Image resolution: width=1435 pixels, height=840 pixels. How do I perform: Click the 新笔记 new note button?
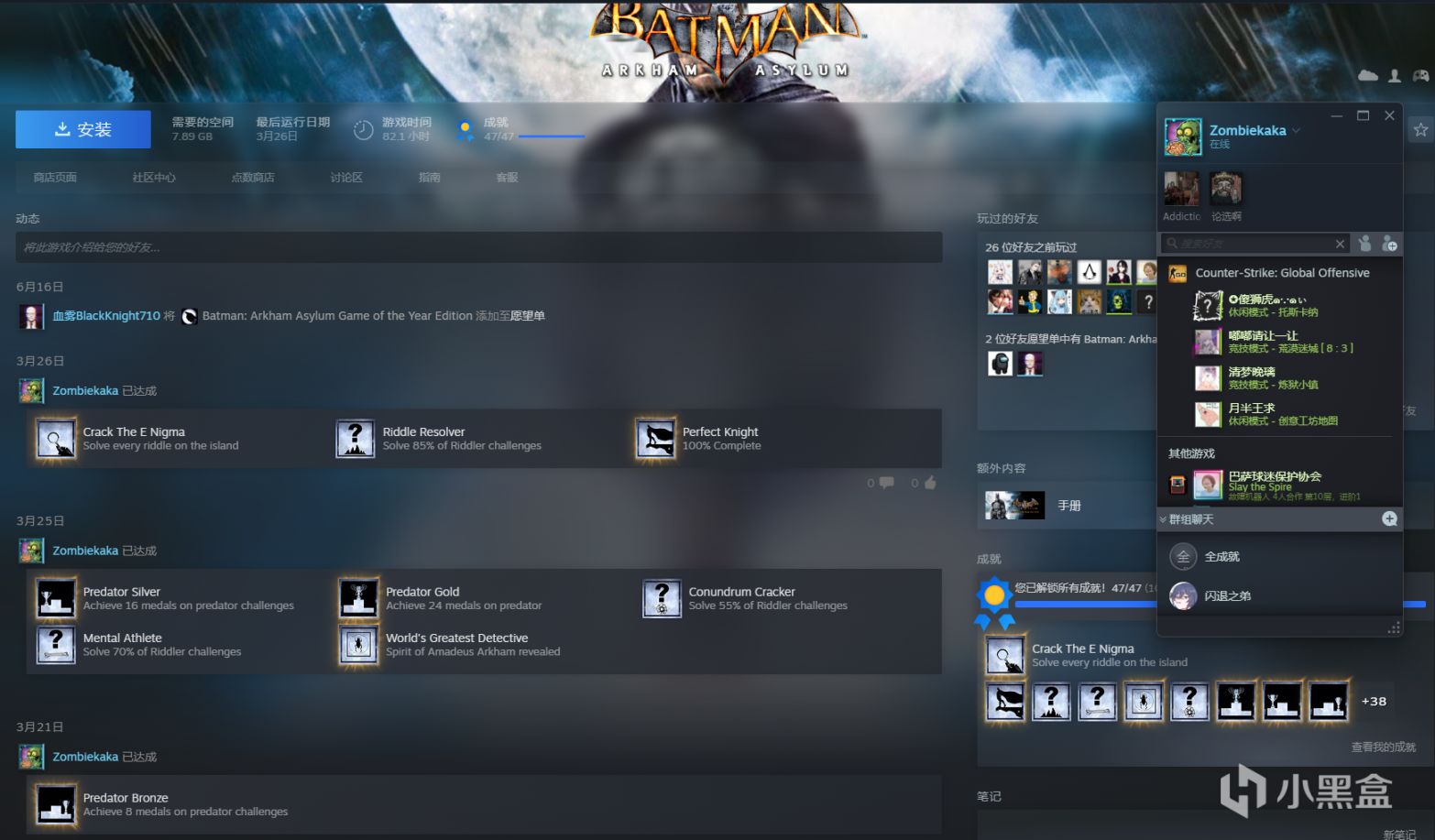[x=1399, y=835]
